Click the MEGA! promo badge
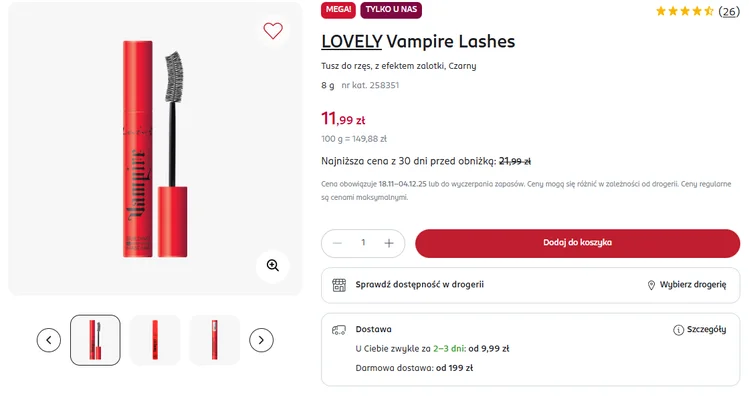The height and width of the screenshot is (401, 749). click(x=338, y=10)
